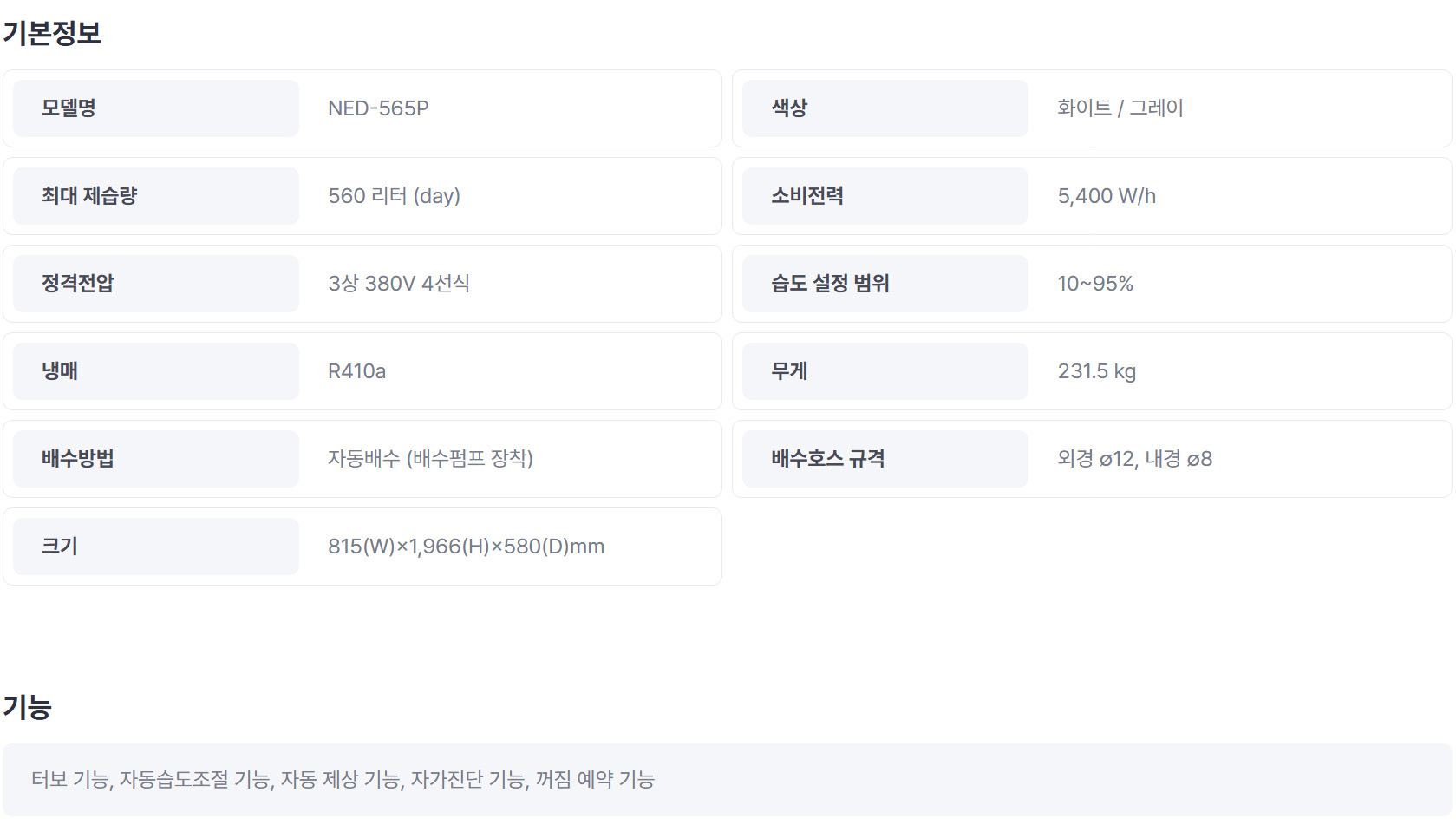Click the 정격전압 label cell

(156, 284)
